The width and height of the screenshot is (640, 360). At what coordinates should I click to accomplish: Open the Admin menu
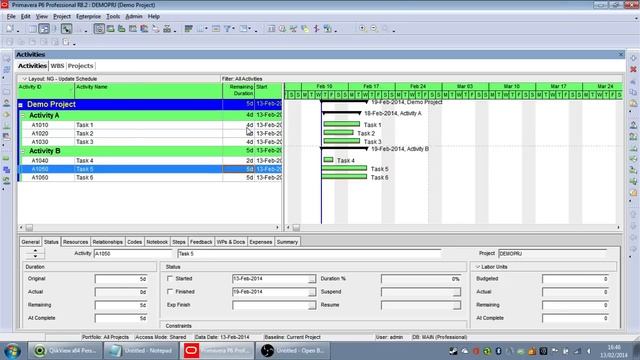133,16
